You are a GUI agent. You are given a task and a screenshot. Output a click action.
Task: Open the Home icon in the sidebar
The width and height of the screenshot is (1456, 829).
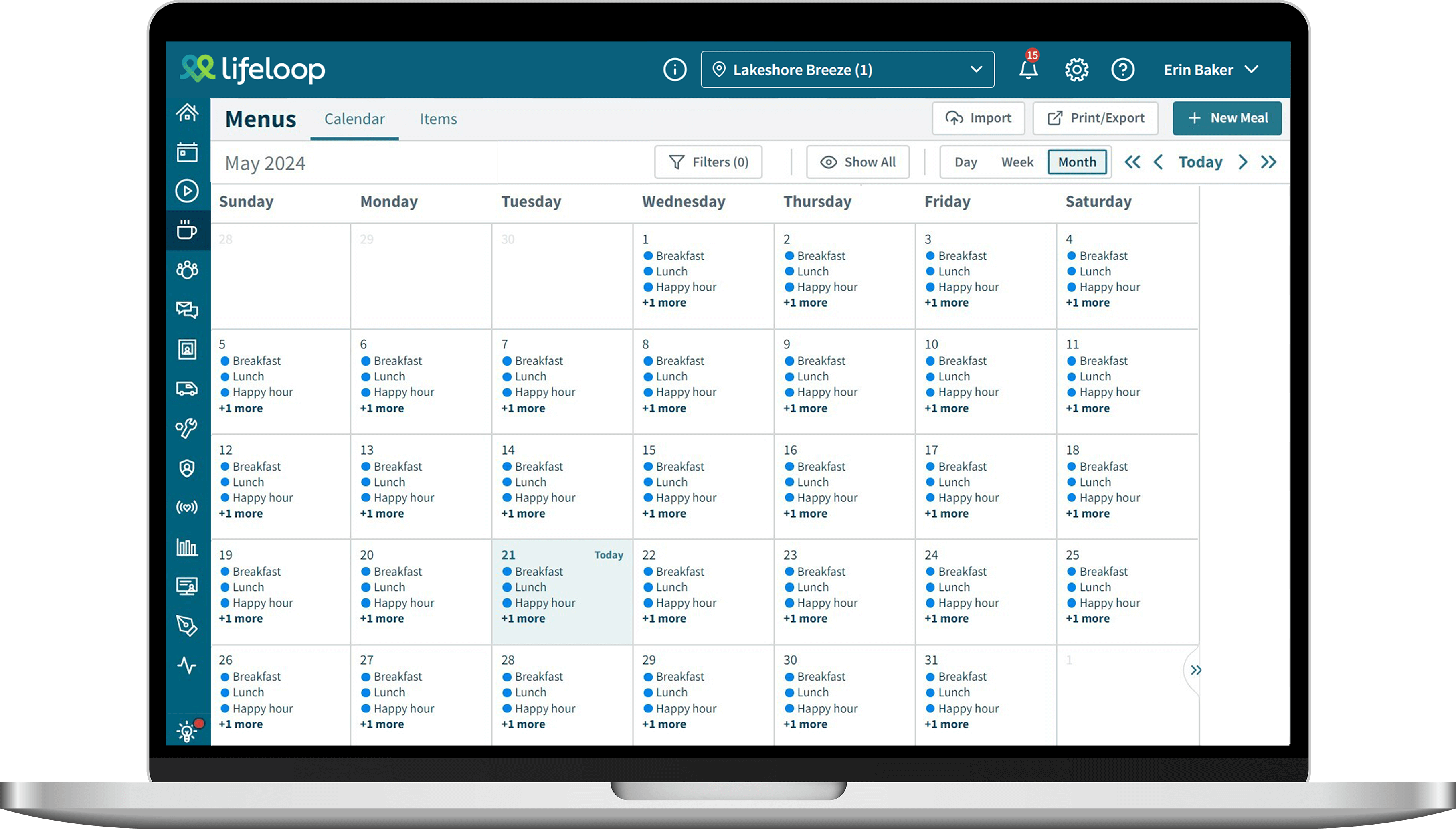click(187, 113)
